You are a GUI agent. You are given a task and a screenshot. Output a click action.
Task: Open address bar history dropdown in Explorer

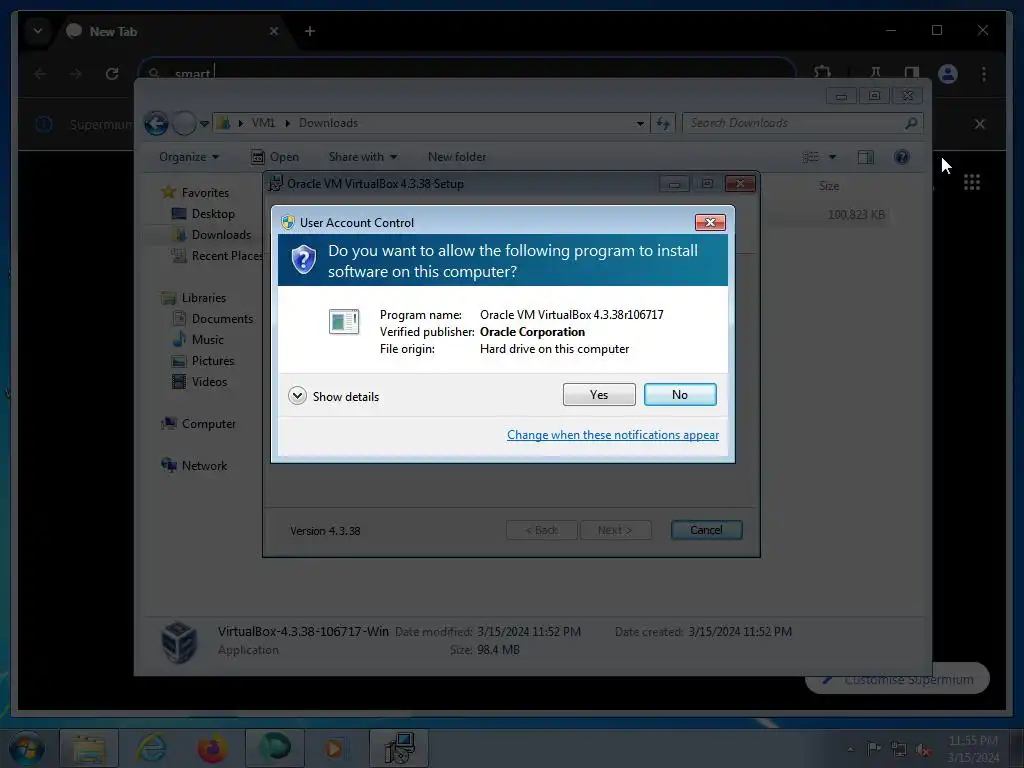pos(640,123)
